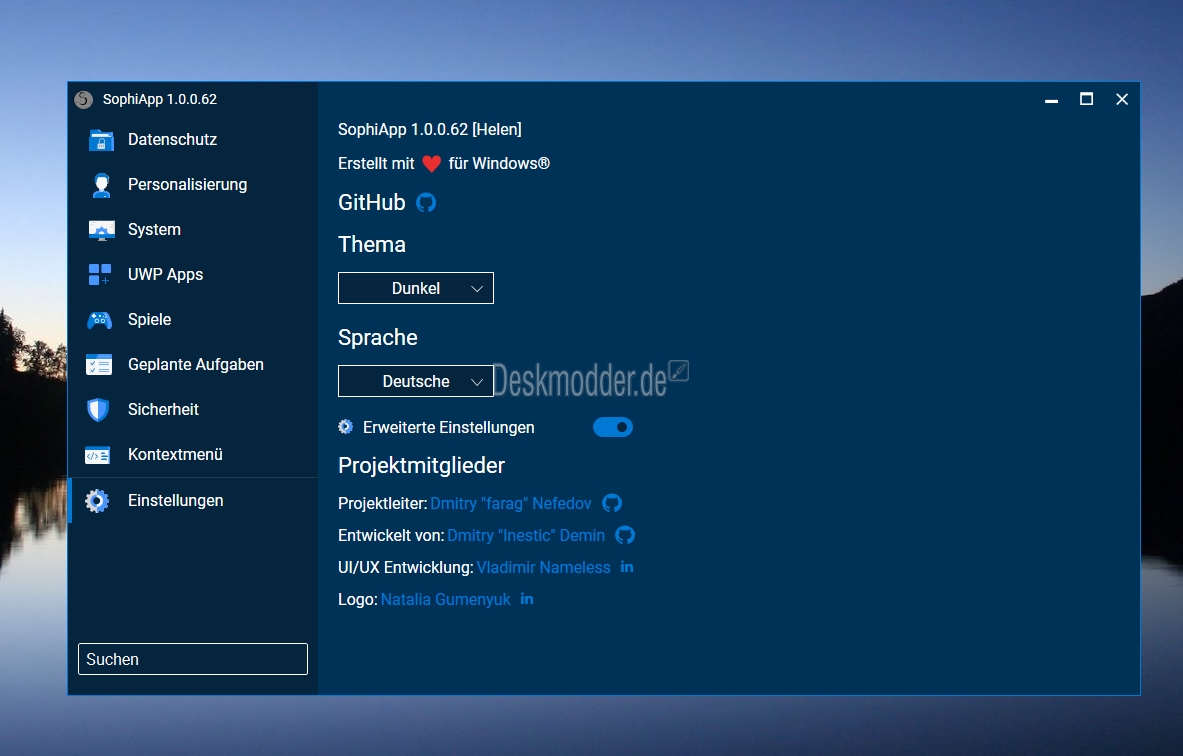Click the Datenschutz lock folder icon
Screen dimensions: 1183x756
pyautogui.click(x=101, y=140)
